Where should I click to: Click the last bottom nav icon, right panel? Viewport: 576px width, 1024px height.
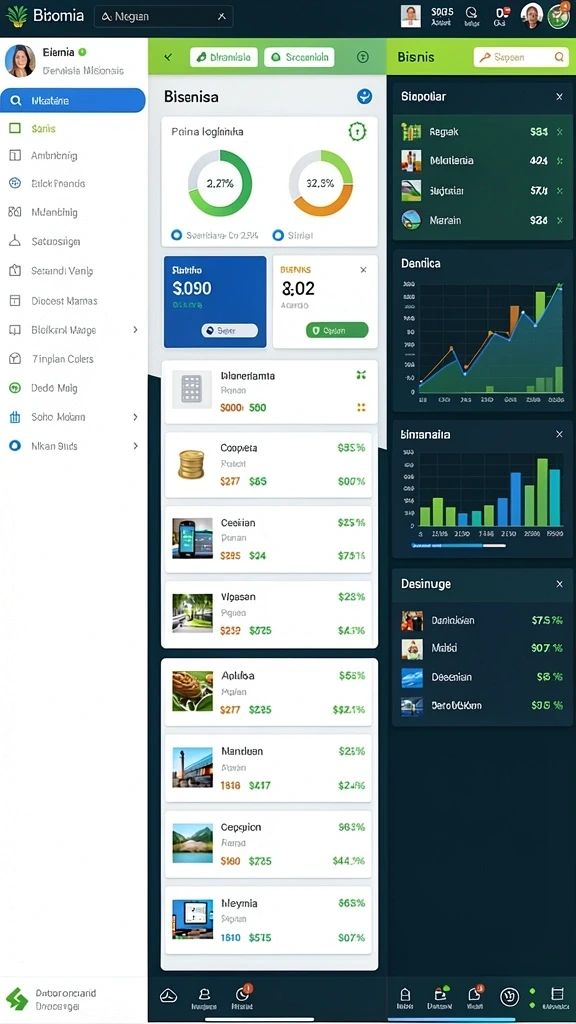tap(557, 995)
